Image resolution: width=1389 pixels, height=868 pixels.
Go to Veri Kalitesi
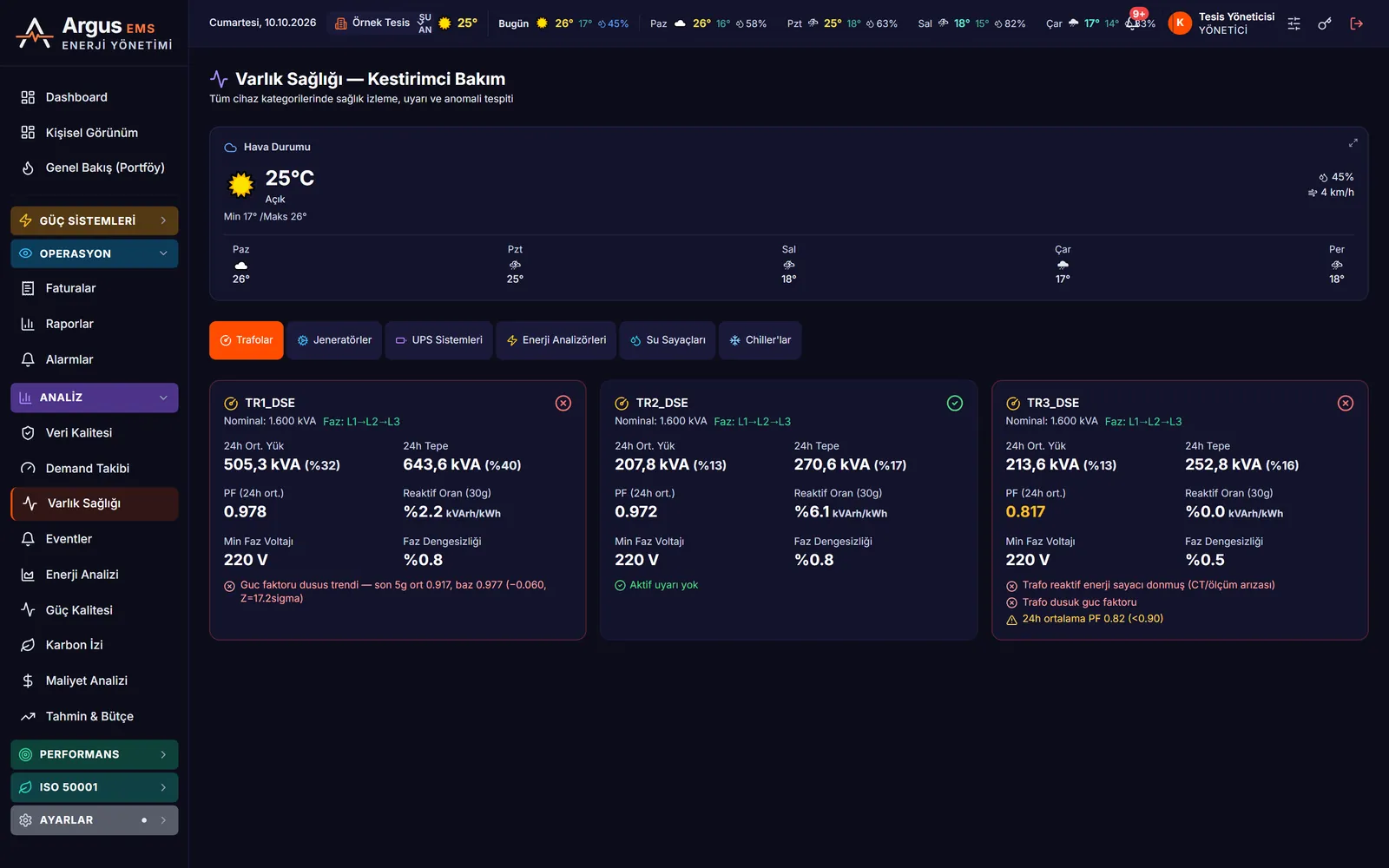[95, 433]
